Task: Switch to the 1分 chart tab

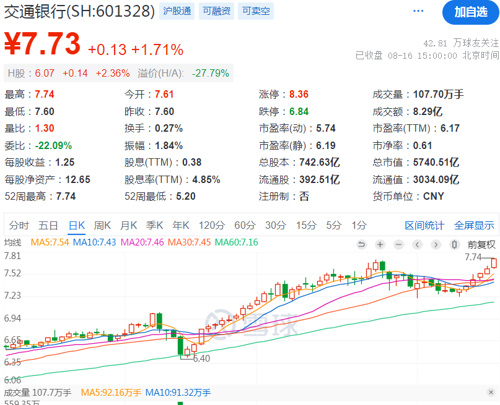Action: pyautogui.click(x=359, y=226)
